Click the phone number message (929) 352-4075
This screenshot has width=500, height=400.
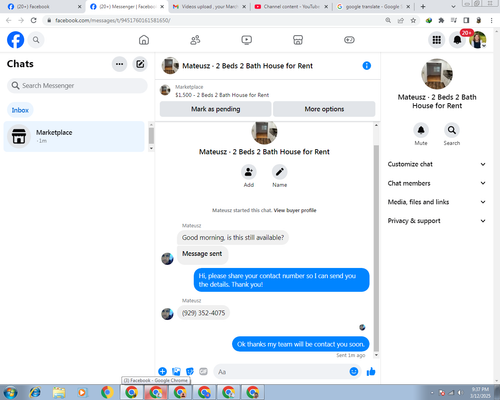coord(203,313)
